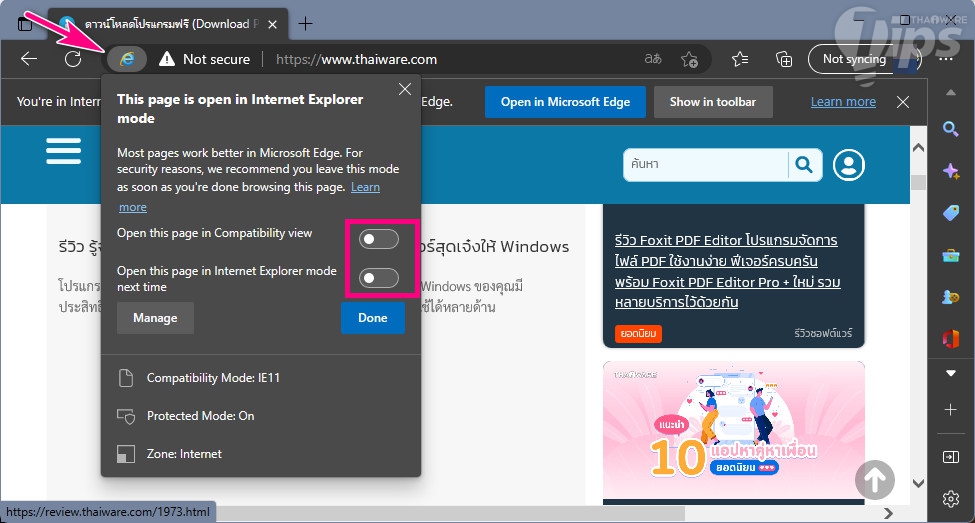Close the Internet Explorer mode popup

(x=405, y=90)
